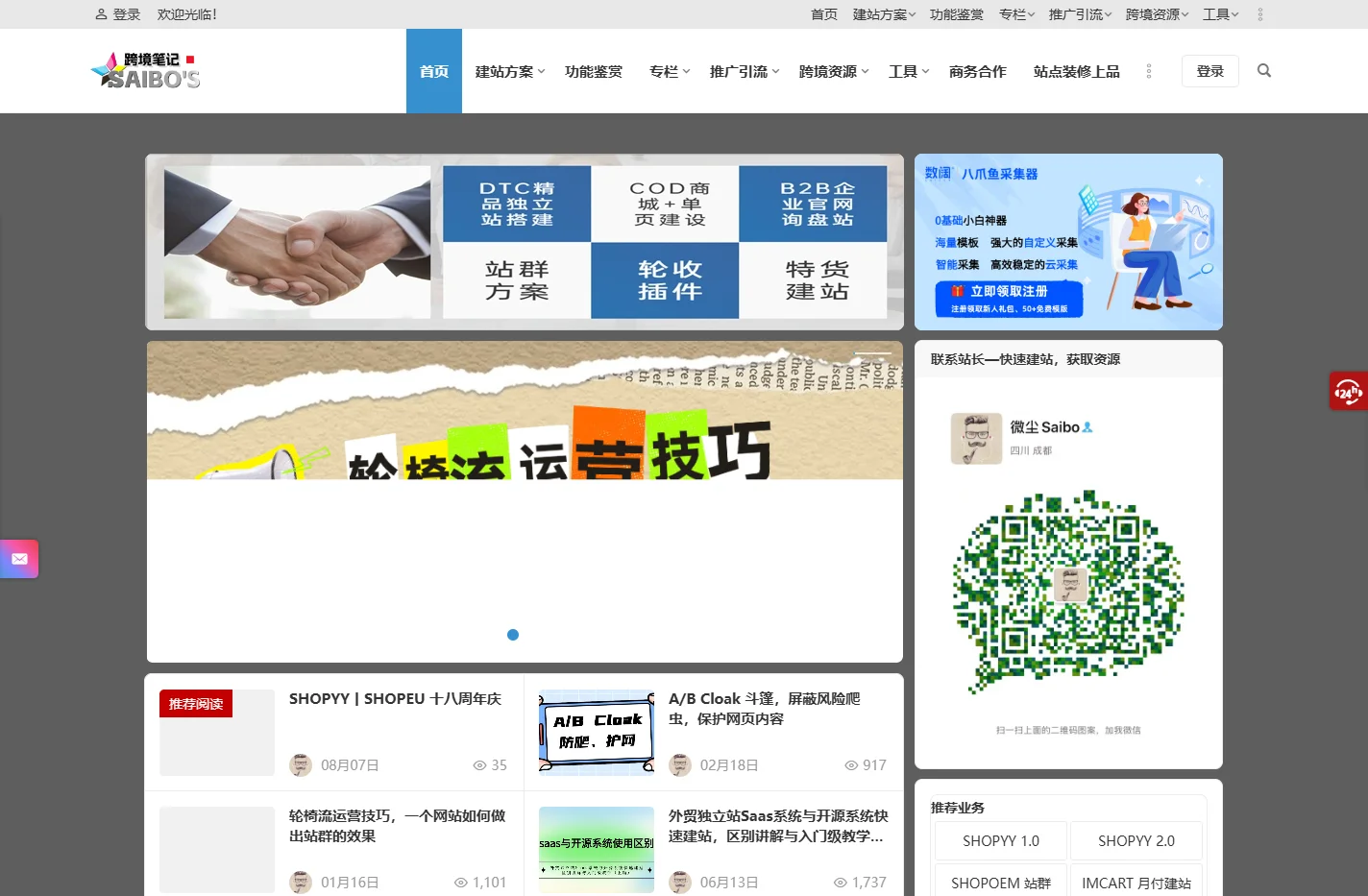Click the views eye icon showing 1,737
Image resolution: width=1368 pixels, height=896 pixels.
pos(841,883)
